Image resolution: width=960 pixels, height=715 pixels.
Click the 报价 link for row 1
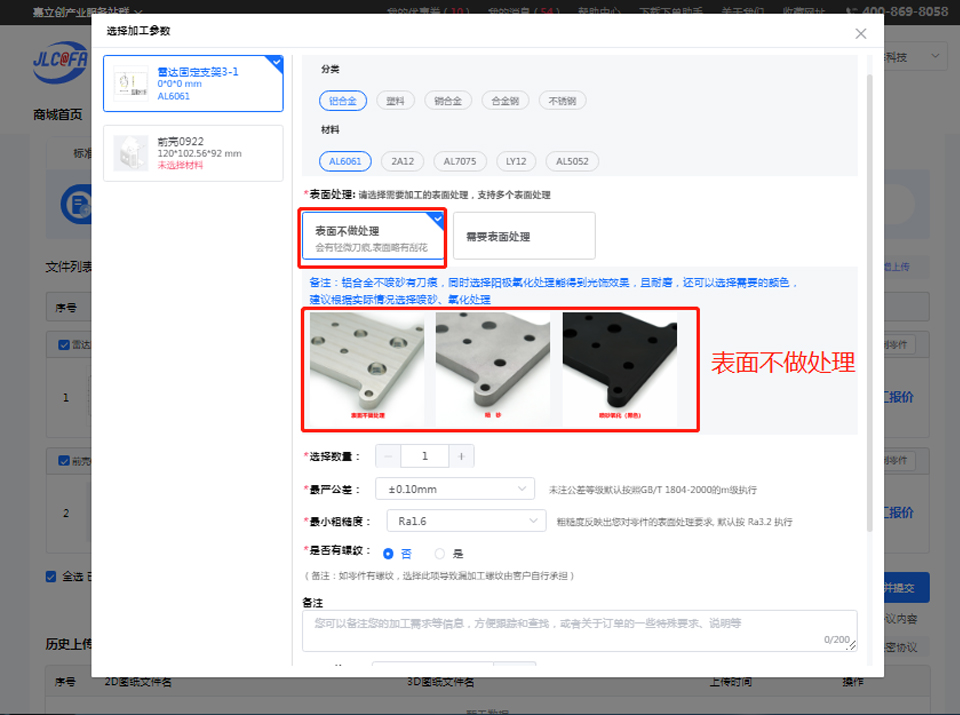point(899,397)
